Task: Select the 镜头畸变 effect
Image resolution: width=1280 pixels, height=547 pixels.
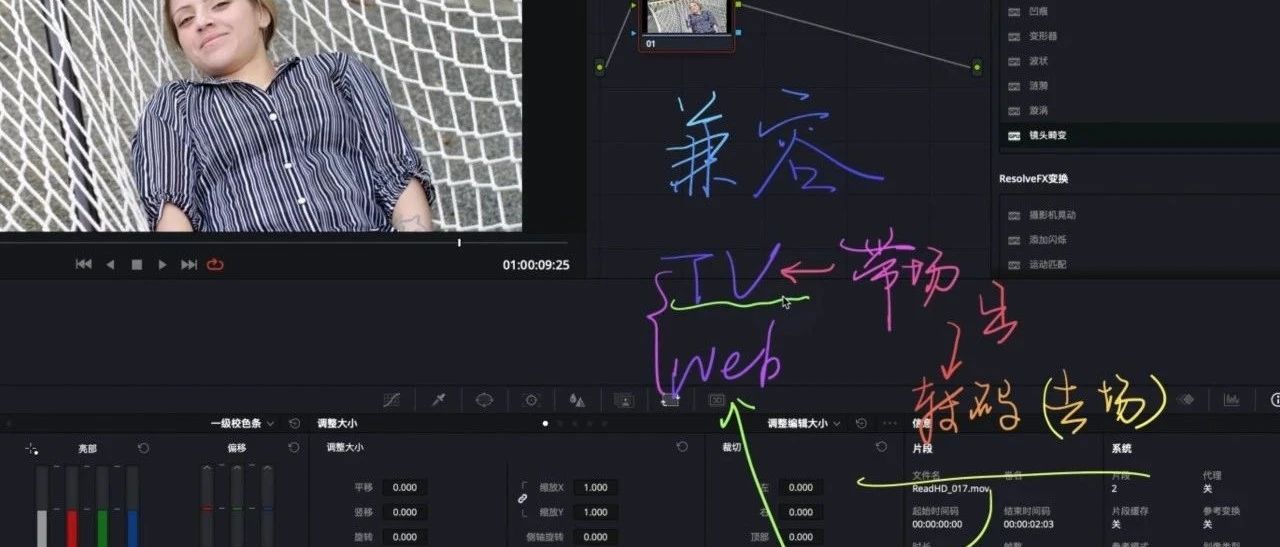Action: pos(1140,135)
